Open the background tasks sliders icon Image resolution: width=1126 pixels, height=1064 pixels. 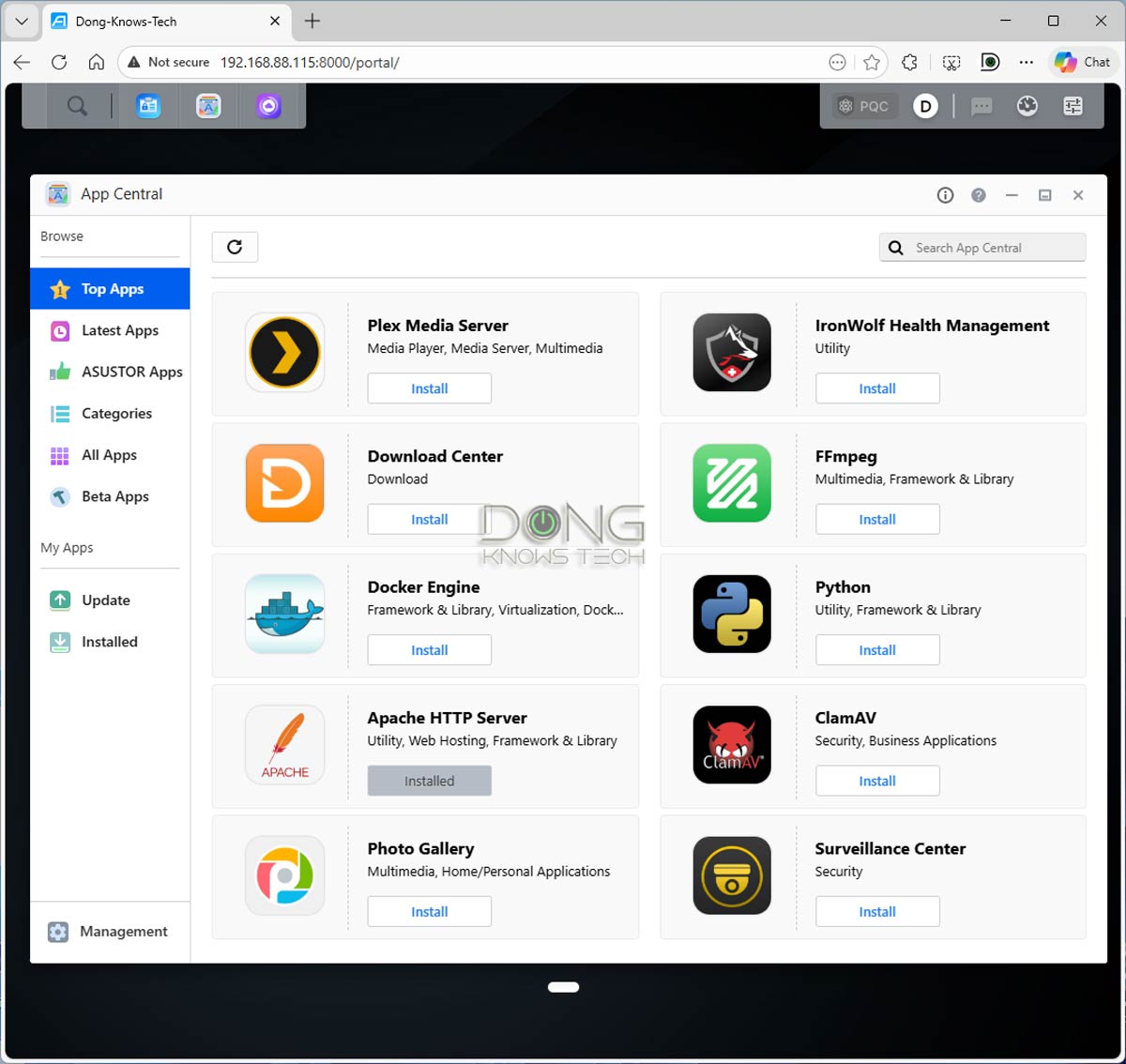tap(1073, 106)
